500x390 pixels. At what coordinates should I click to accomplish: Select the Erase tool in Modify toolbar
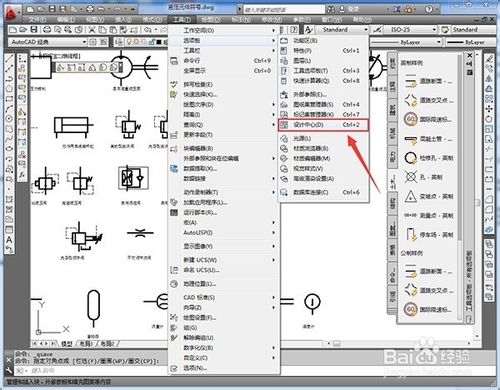[489, 59]
